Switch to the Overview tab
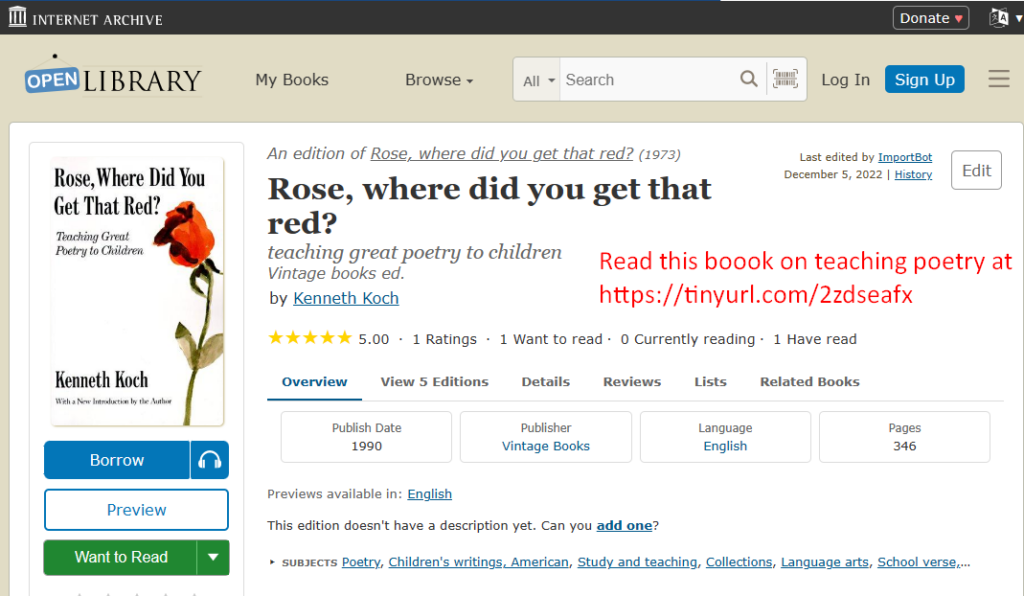Screen dimensions: 1024x596 [314, 382]
